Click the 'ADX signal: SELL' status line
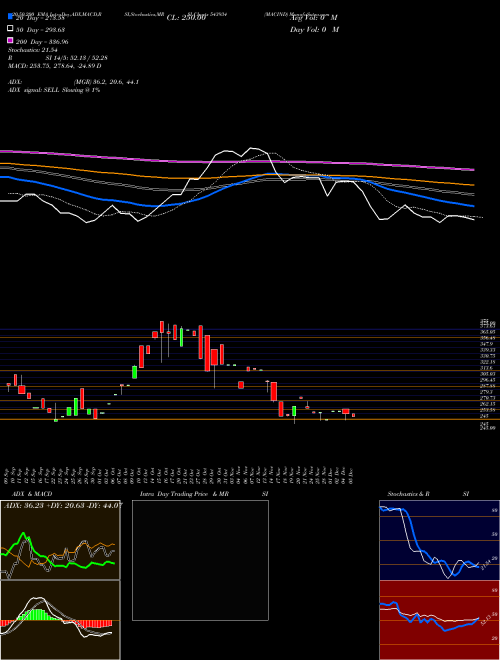Viewport: 500px width, 660px height. pos(54,90)
